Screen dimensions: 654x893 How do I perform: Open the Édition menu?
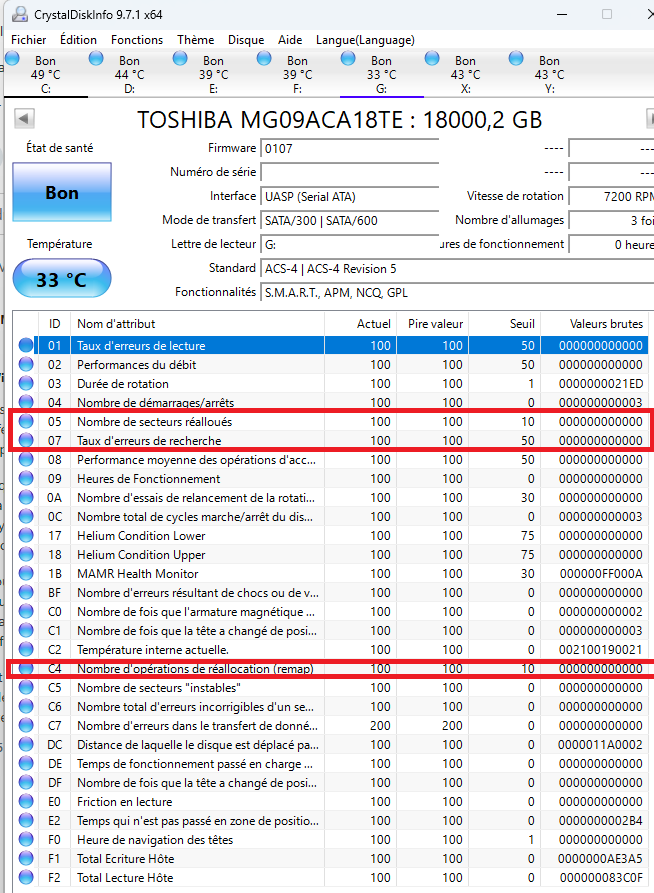click(x=78, y=40)
